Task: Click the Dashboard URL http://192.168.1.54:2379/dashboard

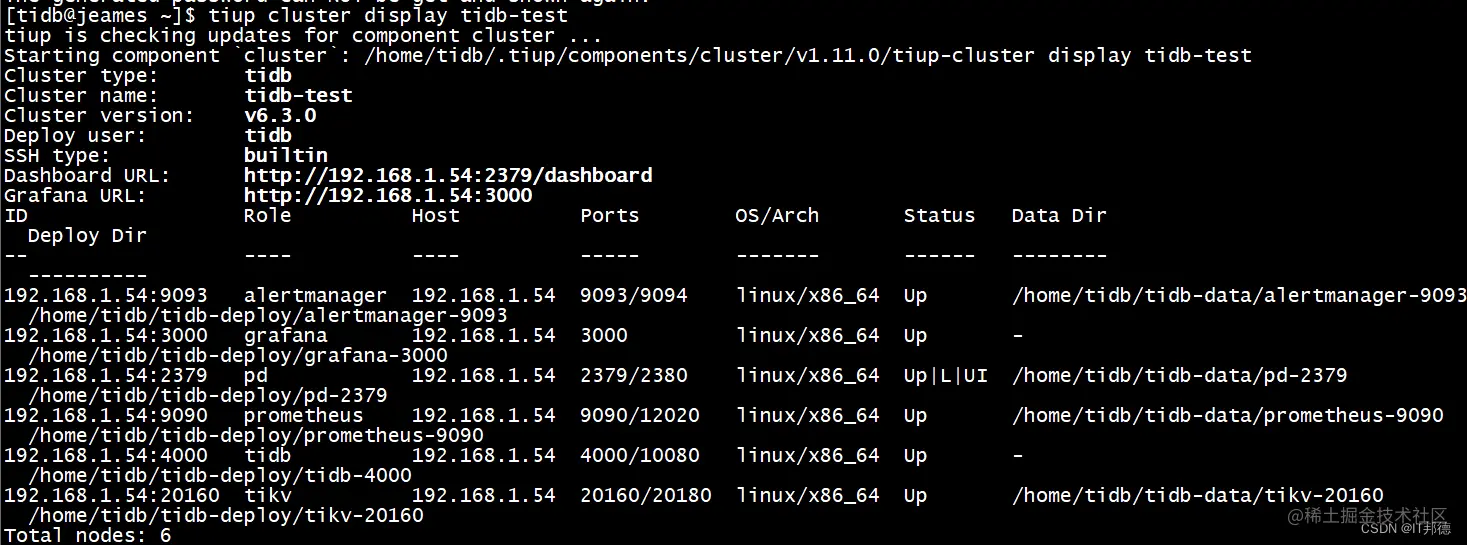Action: pos(448,176)
